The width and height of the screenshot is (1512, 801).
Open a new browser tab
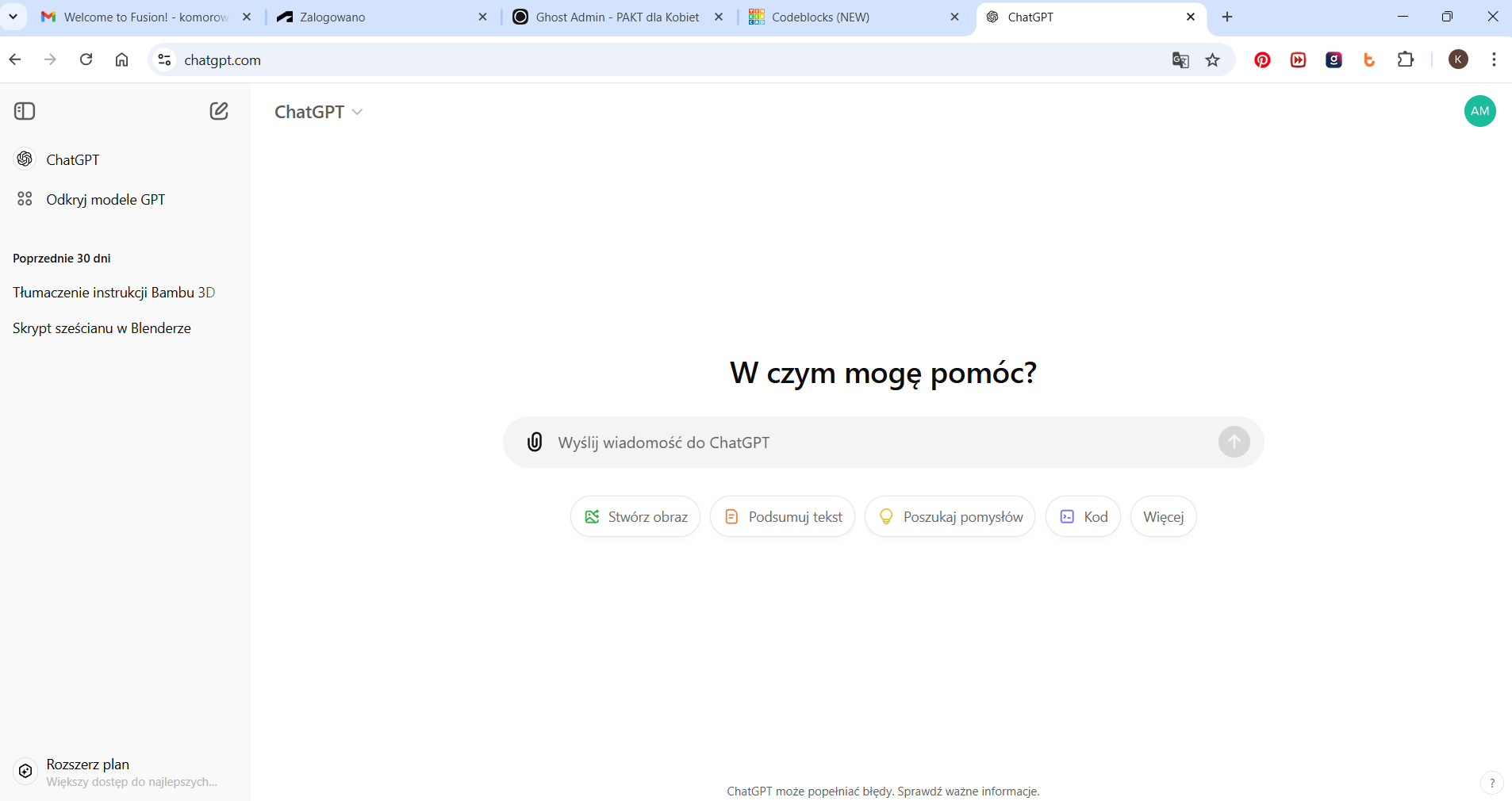pyautogui.click(x=1227, y=17)
